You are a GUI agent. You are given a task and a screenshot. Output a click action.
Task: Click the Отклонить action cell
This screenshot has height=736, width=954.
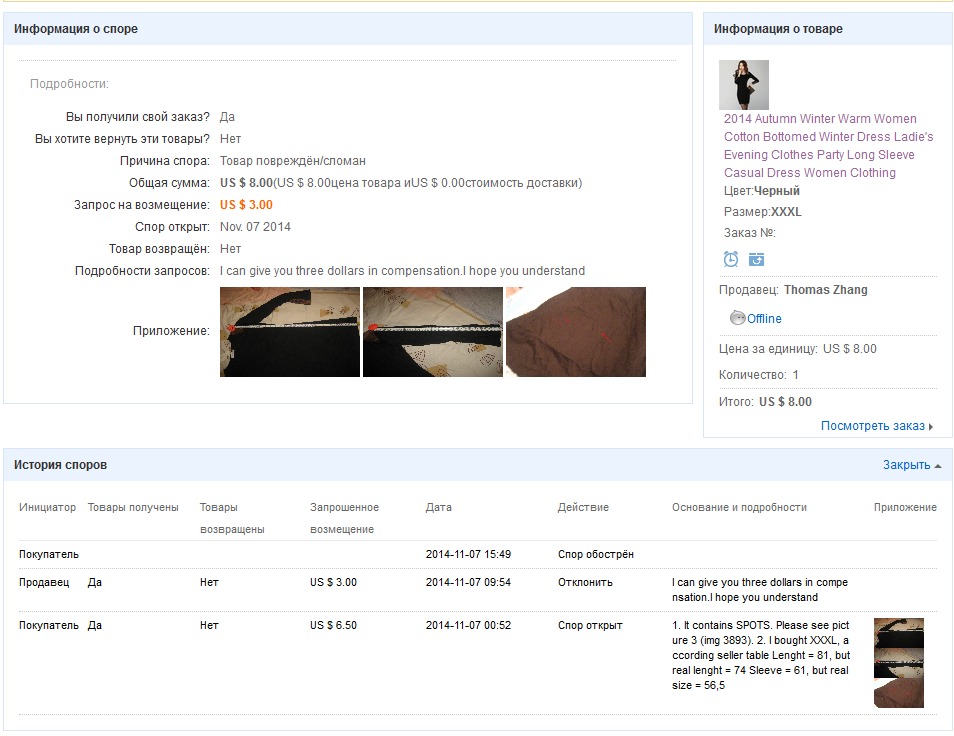click(x=585, y=582)
